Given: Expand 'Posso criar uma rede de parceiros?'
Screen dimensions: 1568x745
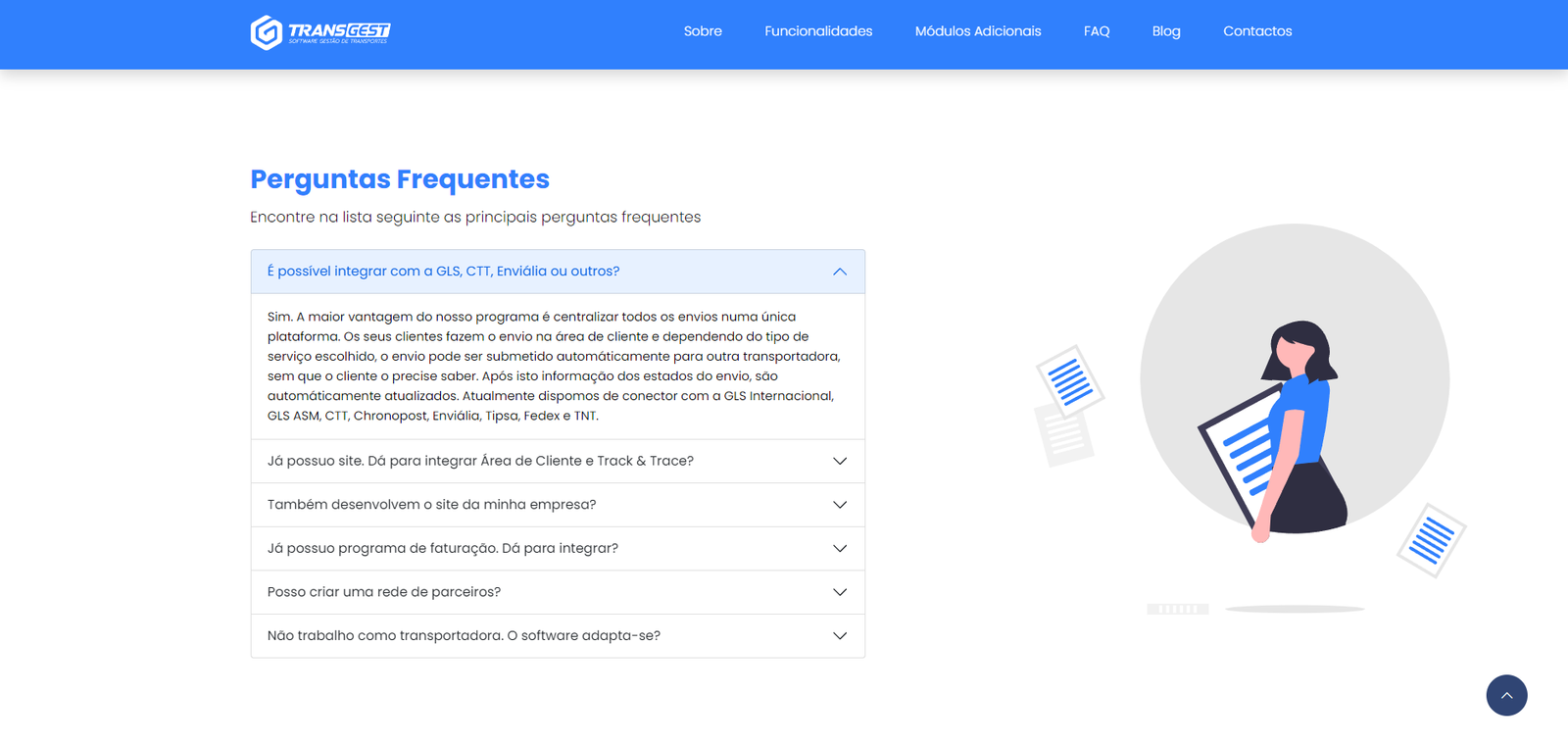Looking at the screenshot, I should [384, 592].
